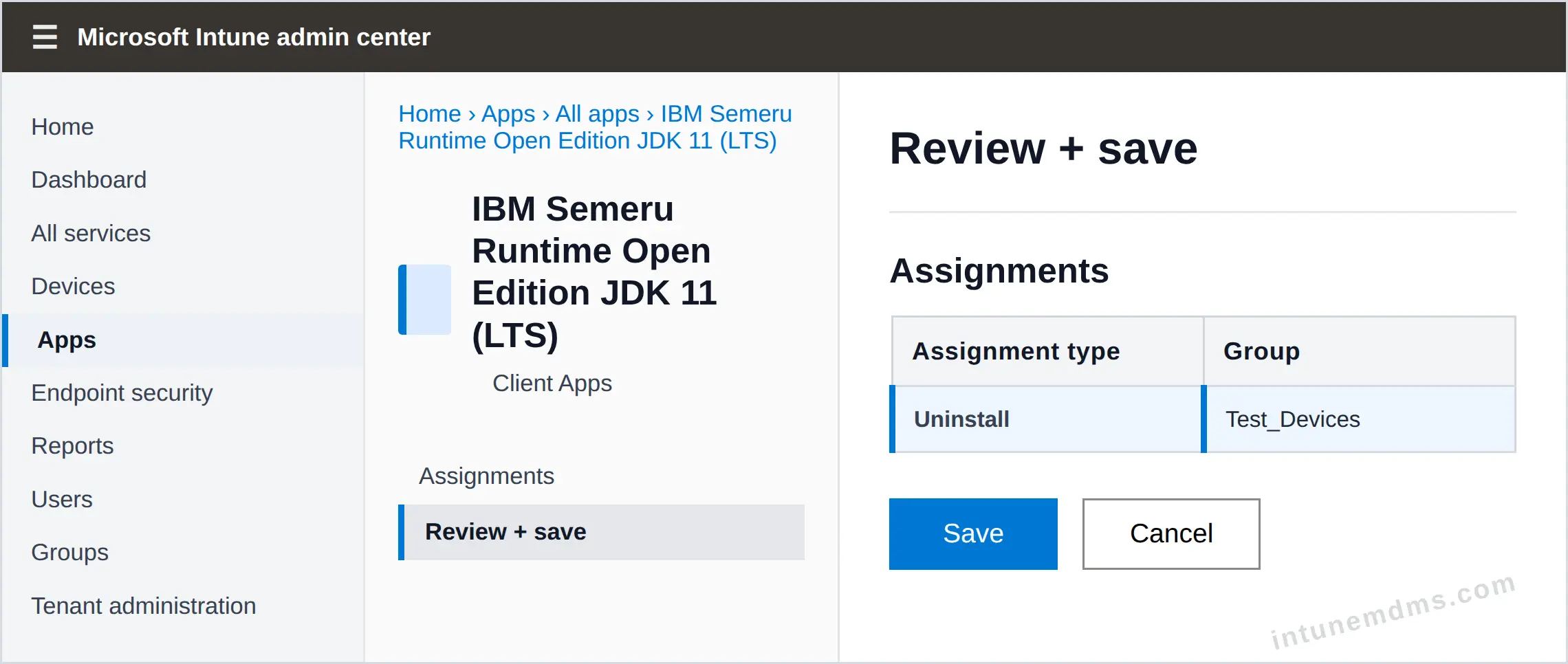Click Microsoft Intune admin center title
Screen dimensions: 1568x664
254,37
